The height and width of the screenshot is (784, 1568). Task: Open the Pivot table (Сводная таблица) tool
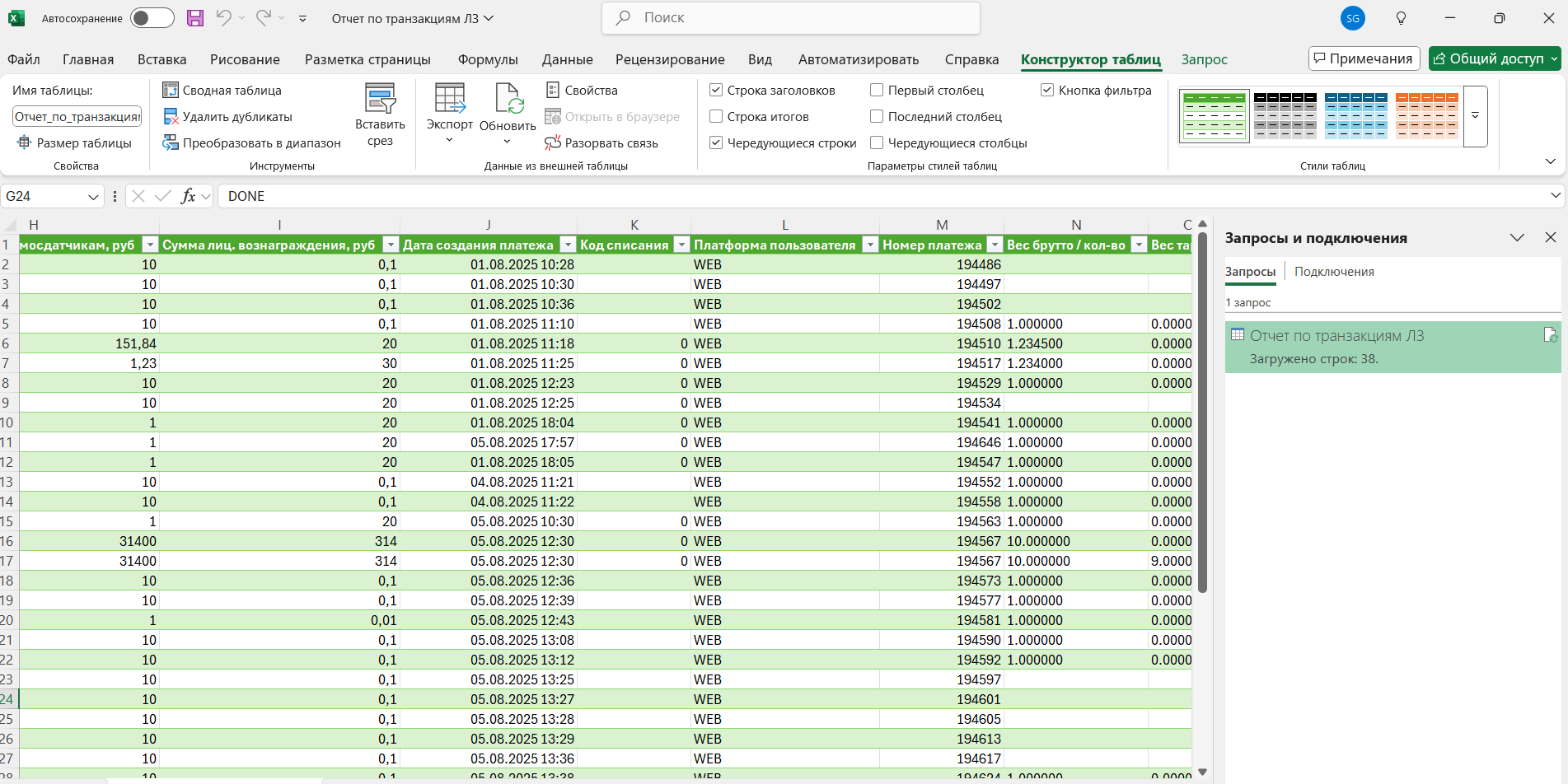click(x=222, y=91)
